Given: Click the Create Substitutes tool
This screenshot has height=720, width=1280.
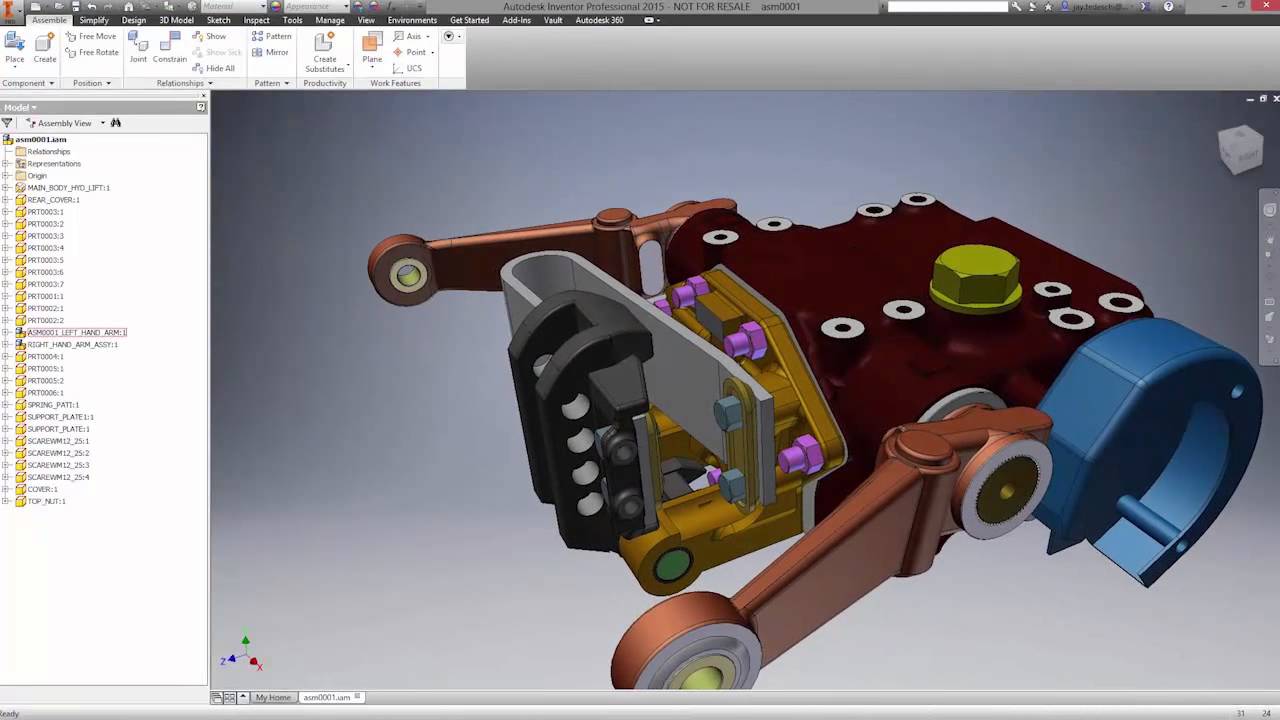Looking at the screenshot, I should [325, 52].
